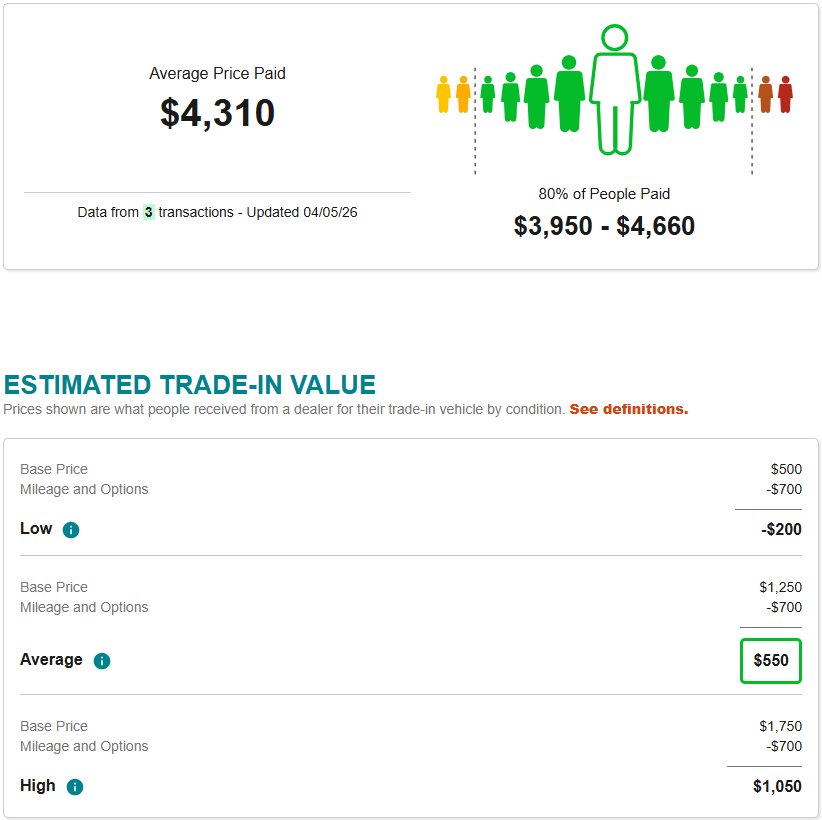The image size is (822, 820).
Task: Click the highlighted $550 average value box
Action: 771,660
